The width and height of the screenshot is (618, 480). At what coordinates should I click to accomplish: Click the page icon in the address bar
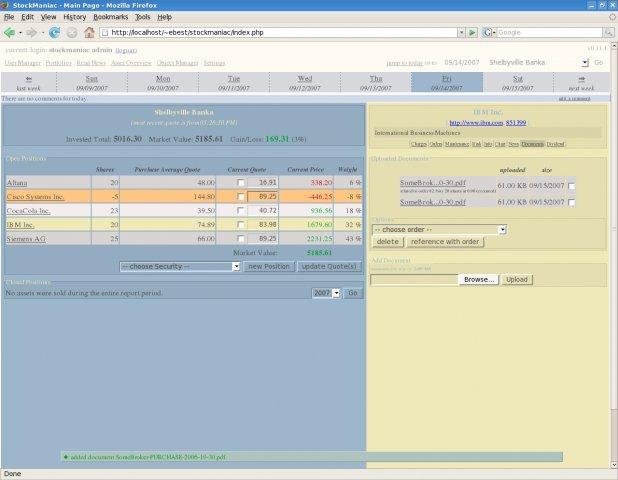click(x=105, y=33)
